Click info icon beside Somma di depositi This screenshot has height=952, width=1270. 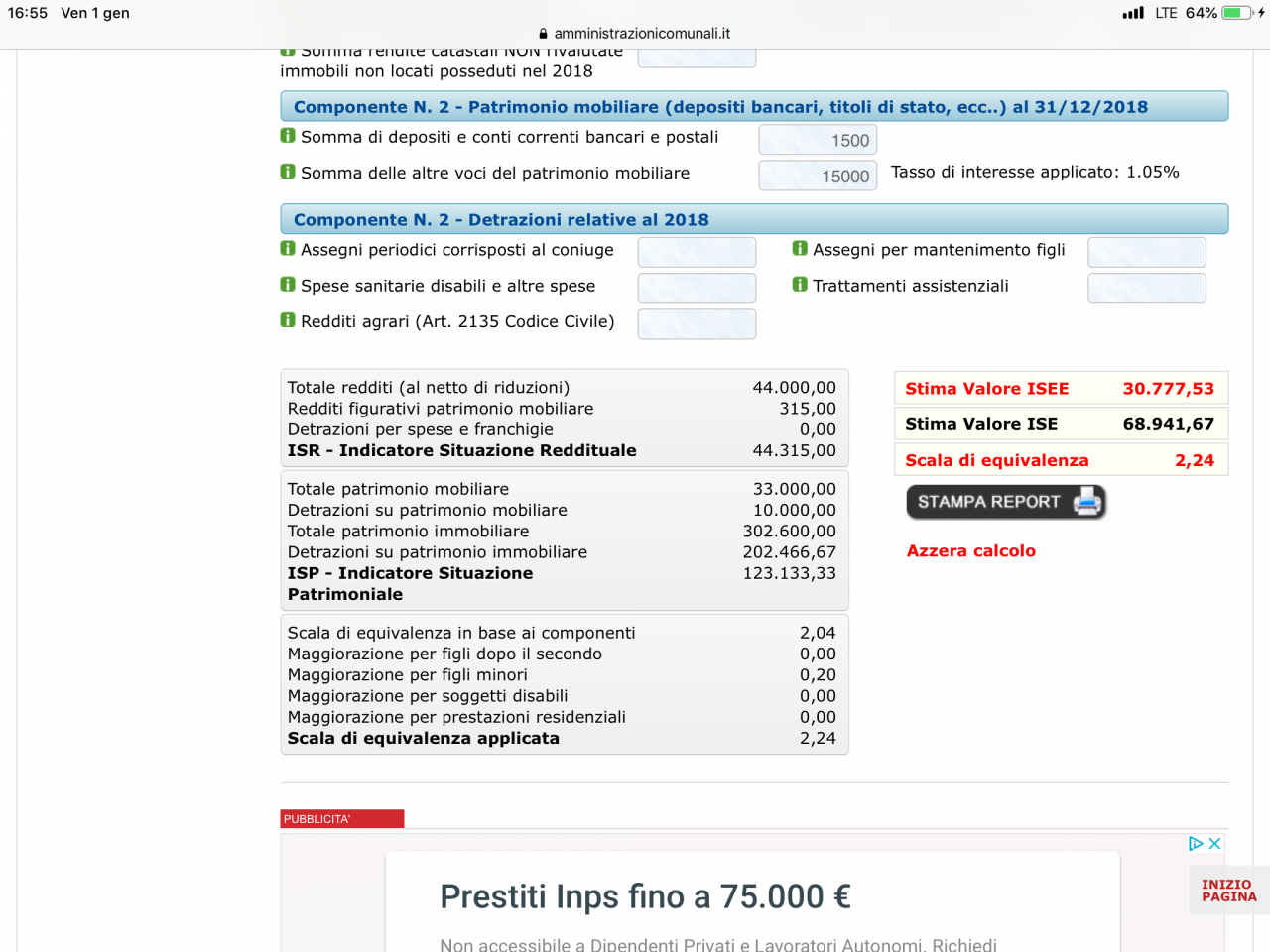pos(288,136)
